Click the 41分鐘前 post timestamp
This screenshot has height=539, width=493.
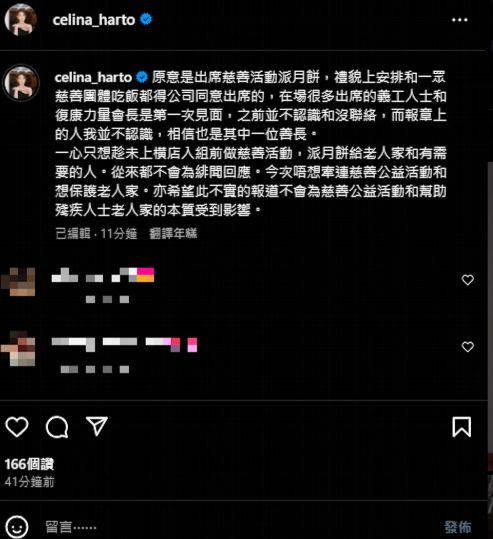(x=30, y=482)
